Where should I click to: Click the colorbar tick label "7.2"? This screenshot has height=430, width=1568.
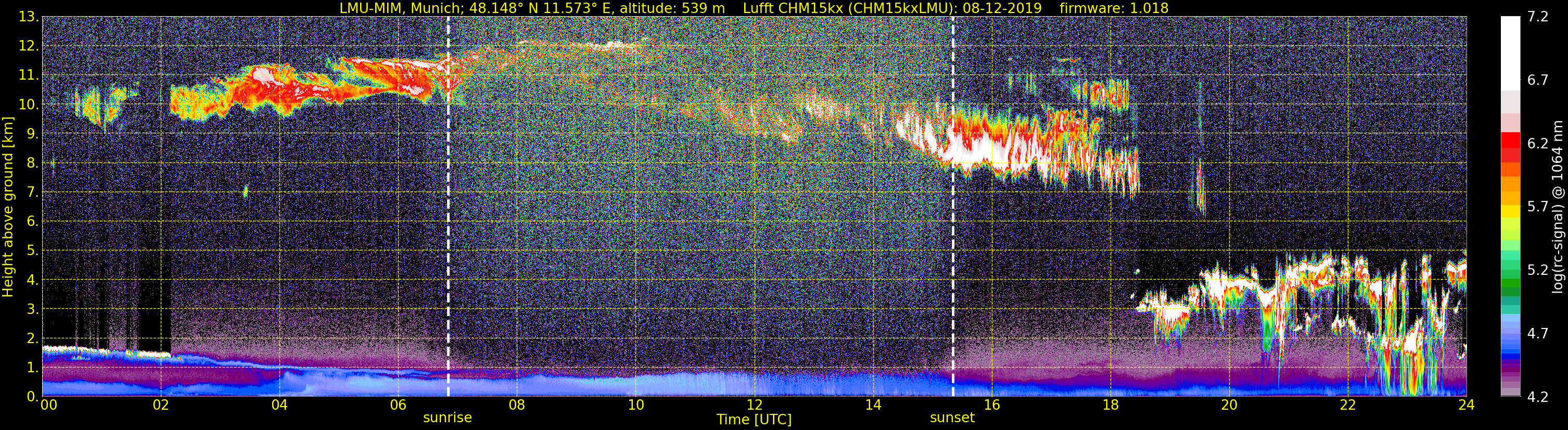click(1538, 17)
